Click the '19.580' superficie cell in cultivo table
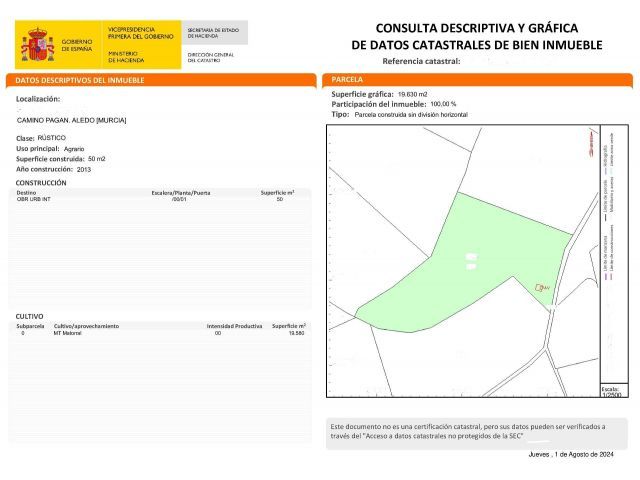The image size is (640, 480). pos(296,333)
